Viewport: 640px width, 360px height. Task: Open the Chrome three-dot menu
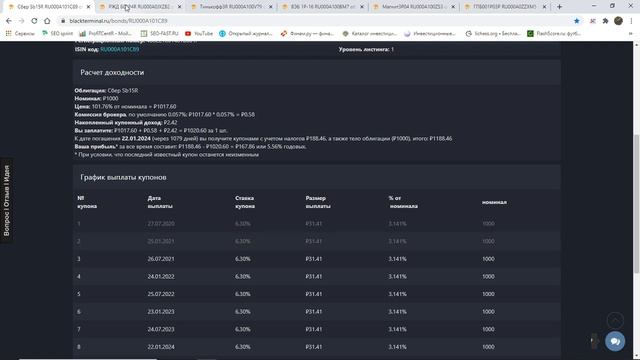631,21
